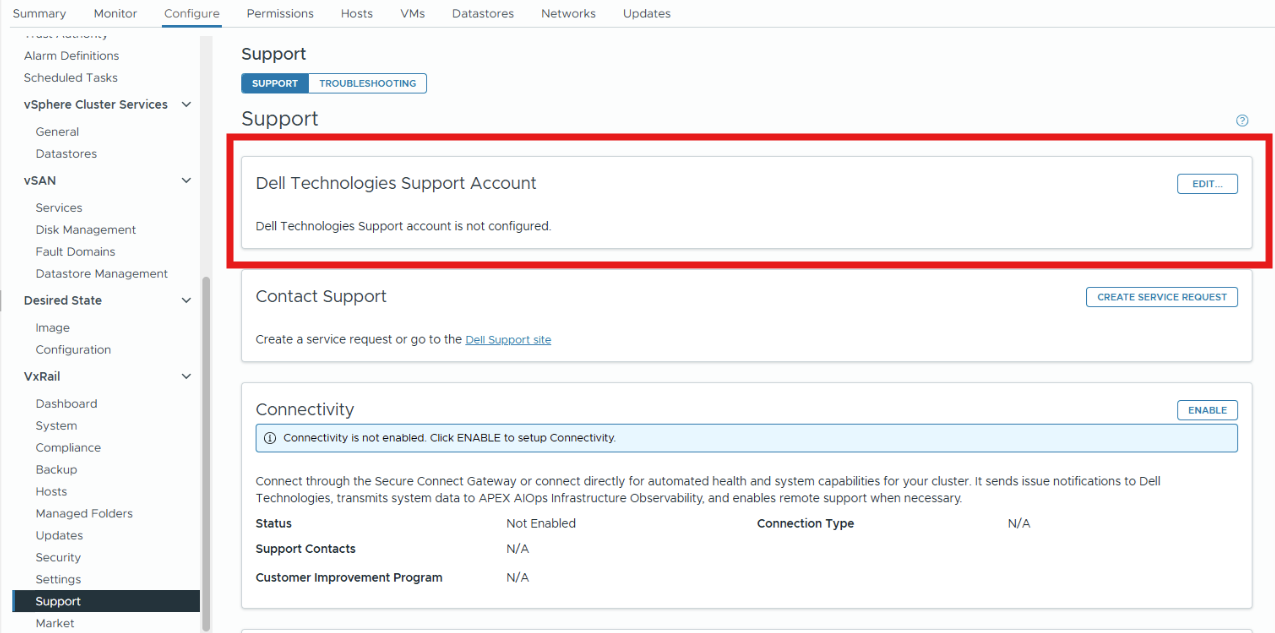Open the Permissions tab
This screenshot has width=1275, height=633.
click(280, 13)
